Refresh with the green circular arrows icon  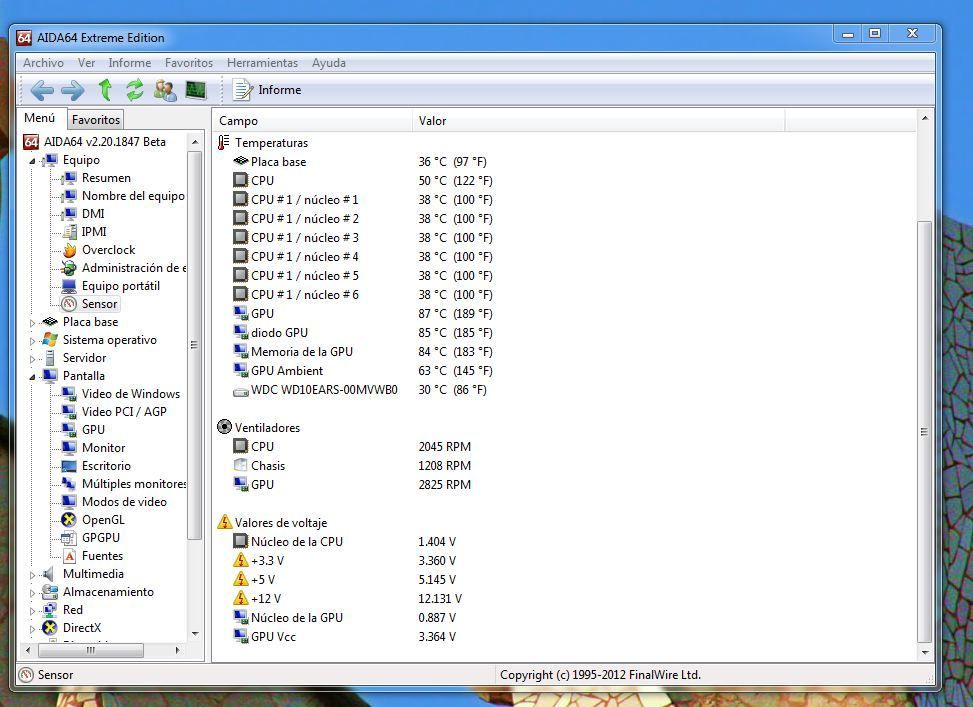[135, 90]
